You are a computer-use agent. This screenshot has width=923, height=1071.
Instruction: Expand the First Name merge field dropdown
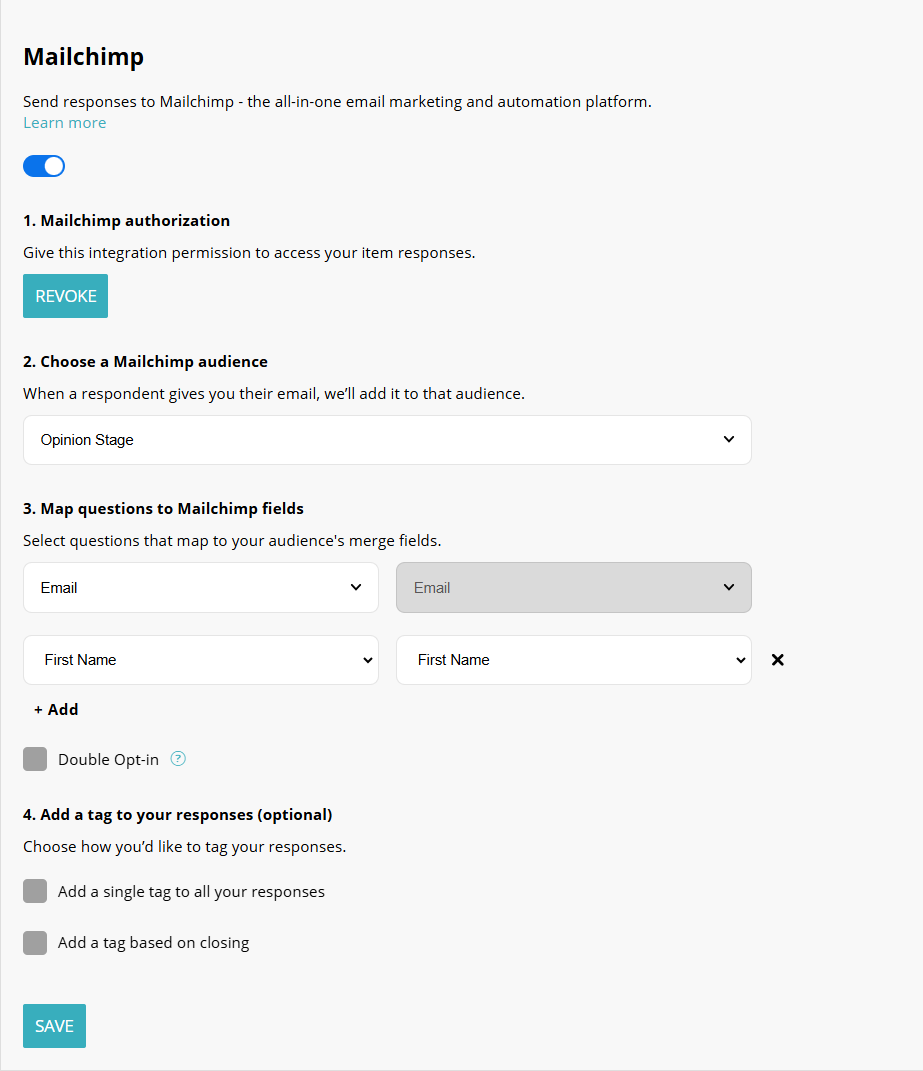[x=573, y=660]
